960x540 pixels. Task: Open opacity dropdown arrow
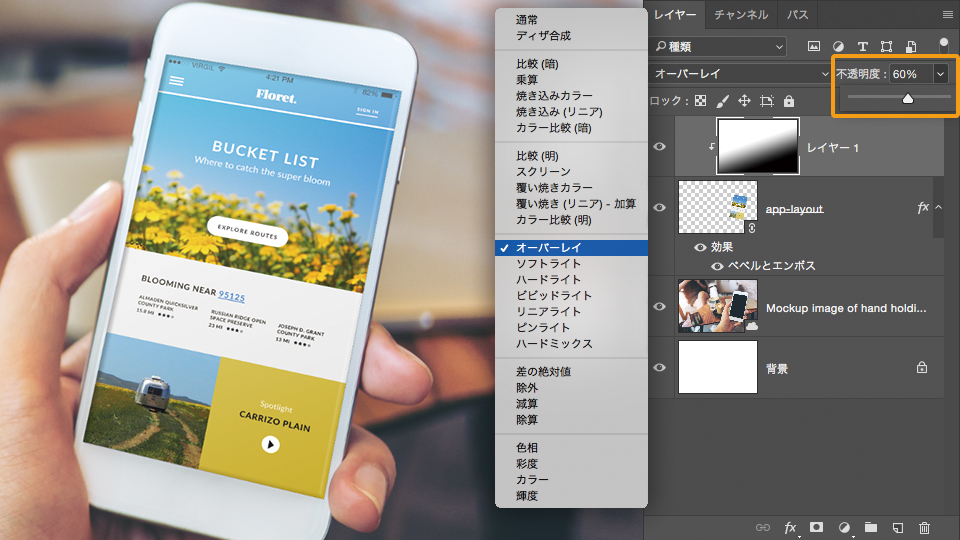pyautogui.click(x=940, y=74)
